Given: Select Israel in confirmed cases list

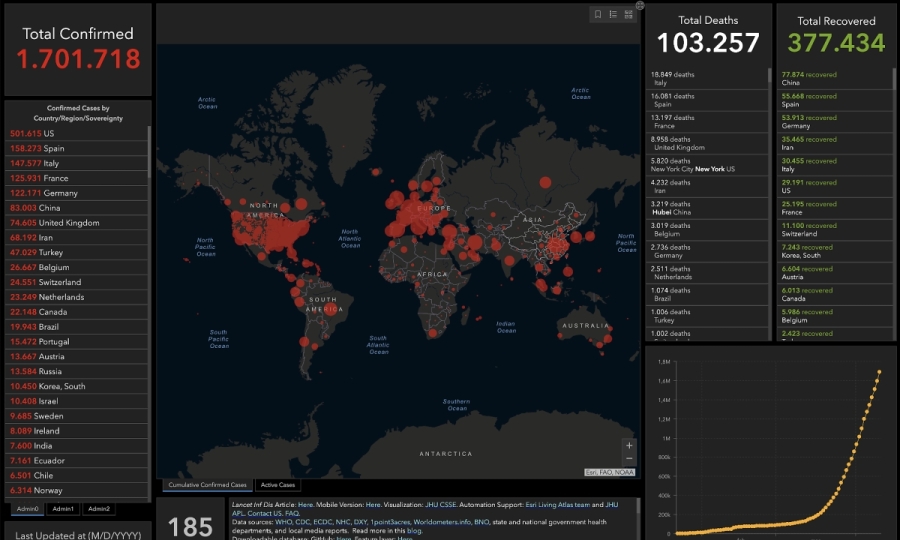Looking at the screenshot, I should (x=76, y=401).
